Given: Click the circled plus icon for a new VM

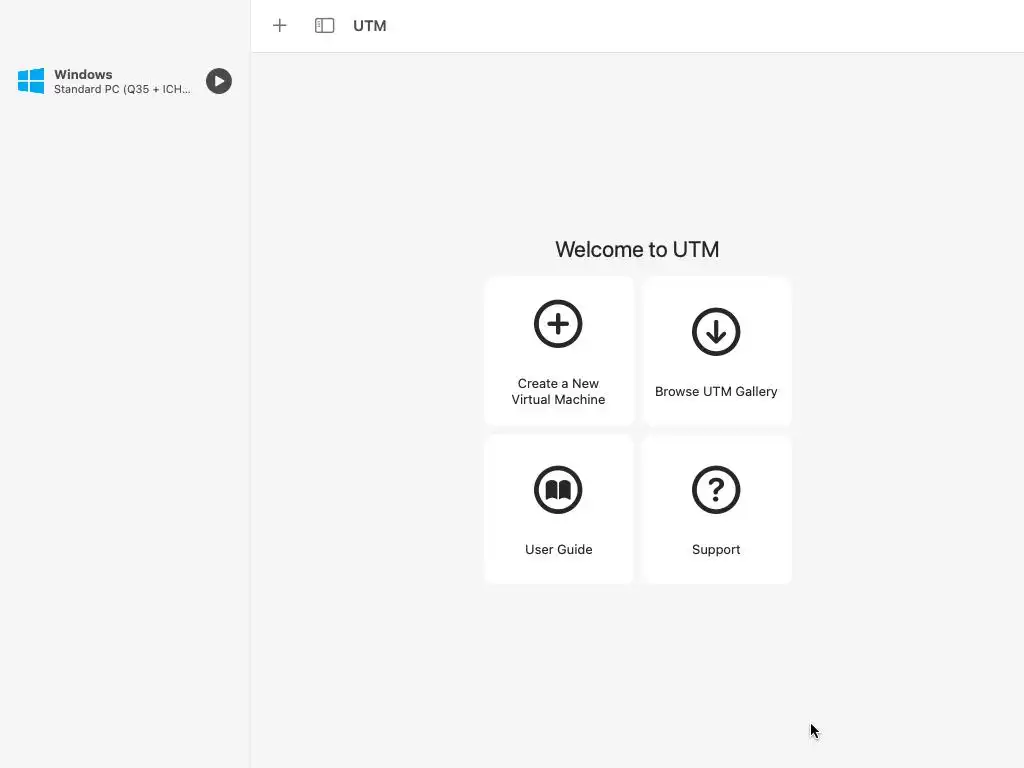Looking at the screenshot, I should 558,324.
